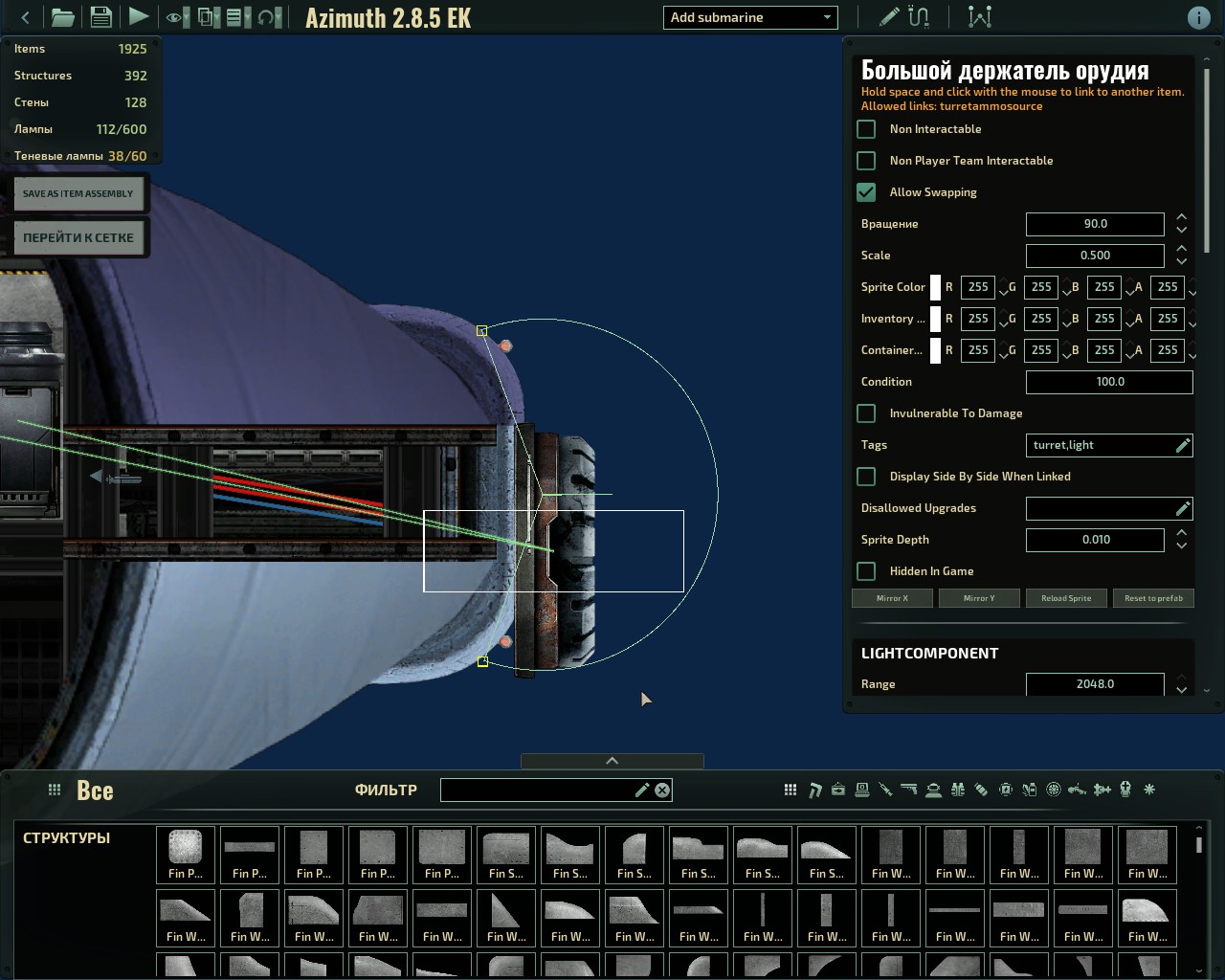Click the Condition 100.0 input field
The height and width of the screenshot is (980, 1225).
(1109, 381)
